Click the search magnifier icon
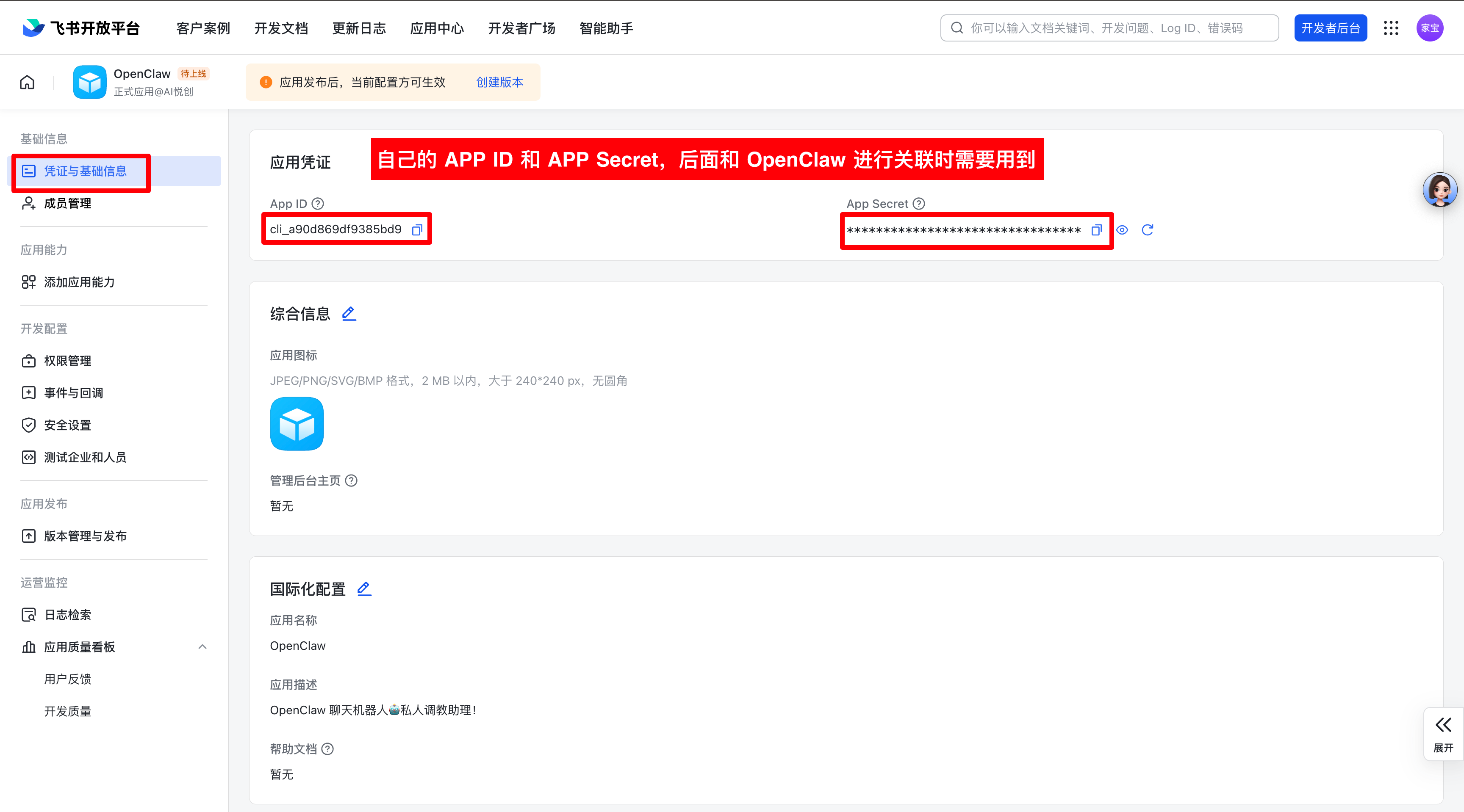Viewport: 1464px width, 812px height. (957, 28)
